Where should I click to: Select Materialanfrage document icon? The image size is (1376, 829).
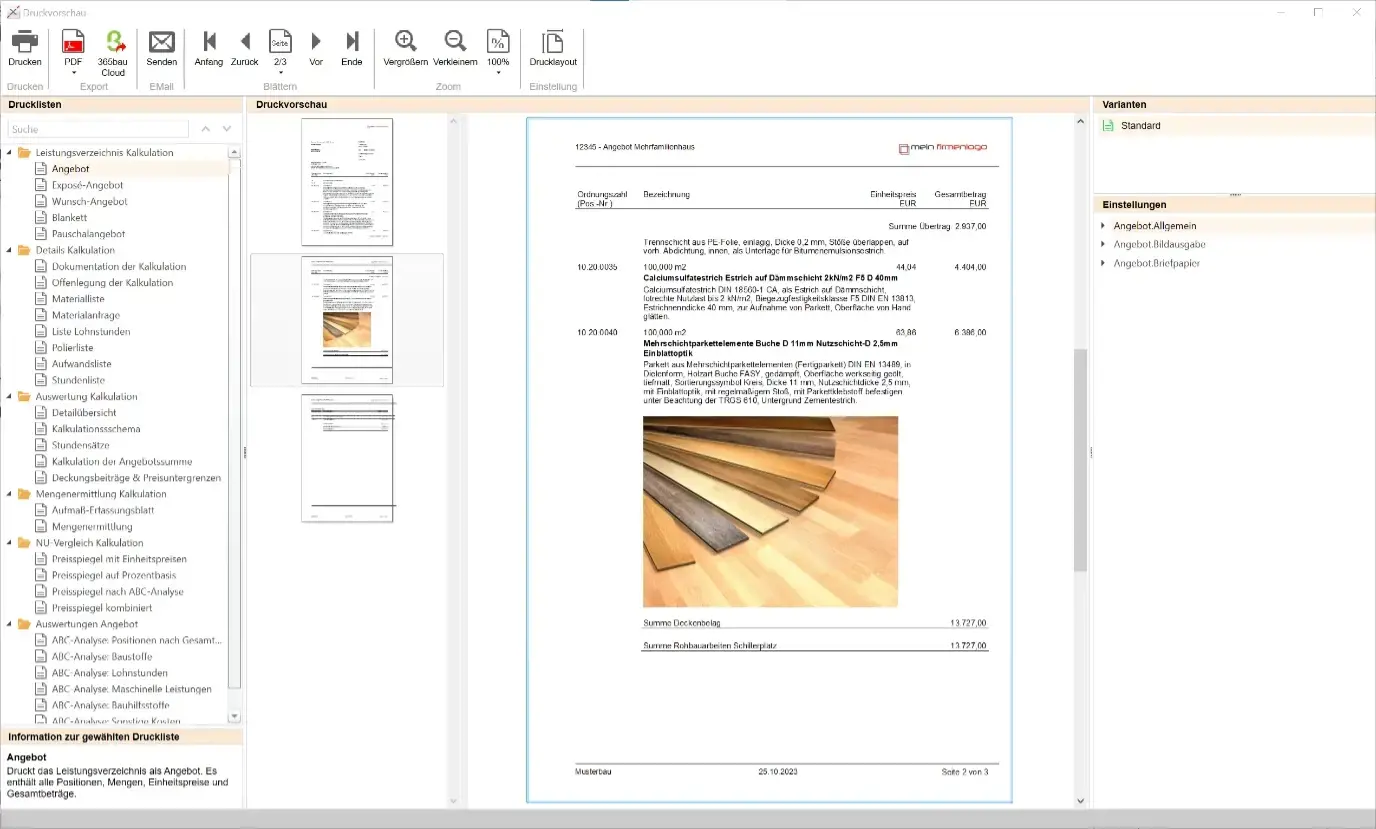41,315
